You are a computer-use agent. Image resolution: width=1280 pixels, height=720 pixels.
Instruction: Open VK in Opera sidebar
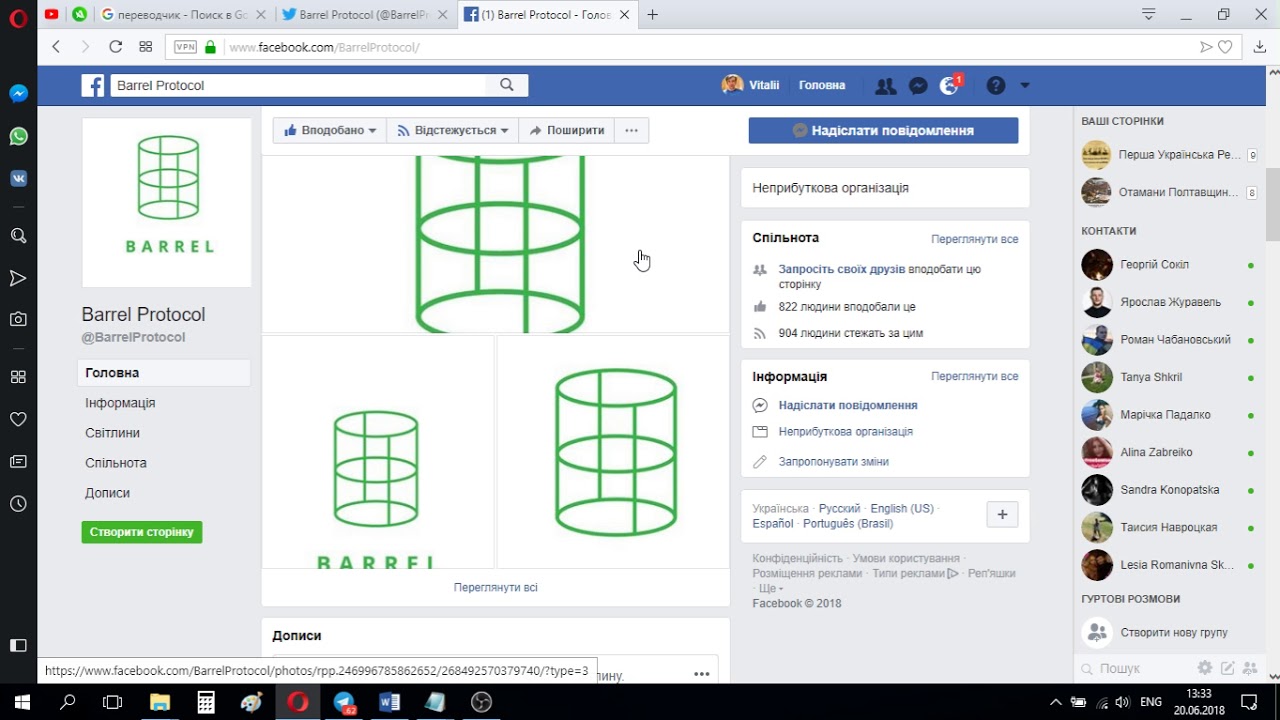tap(18, 178)
